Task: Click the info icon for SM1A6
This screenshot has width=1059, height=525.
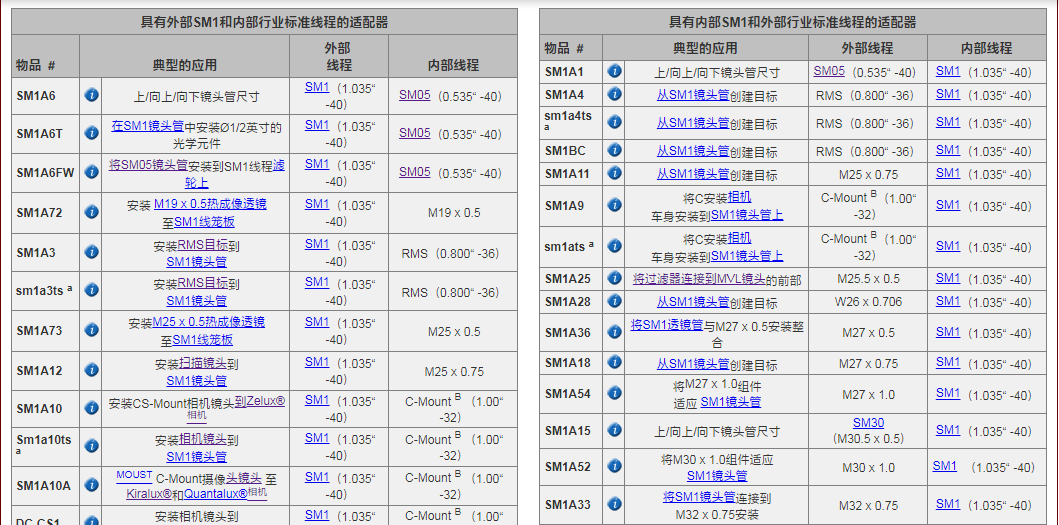Action: click(x=91, y=95)
